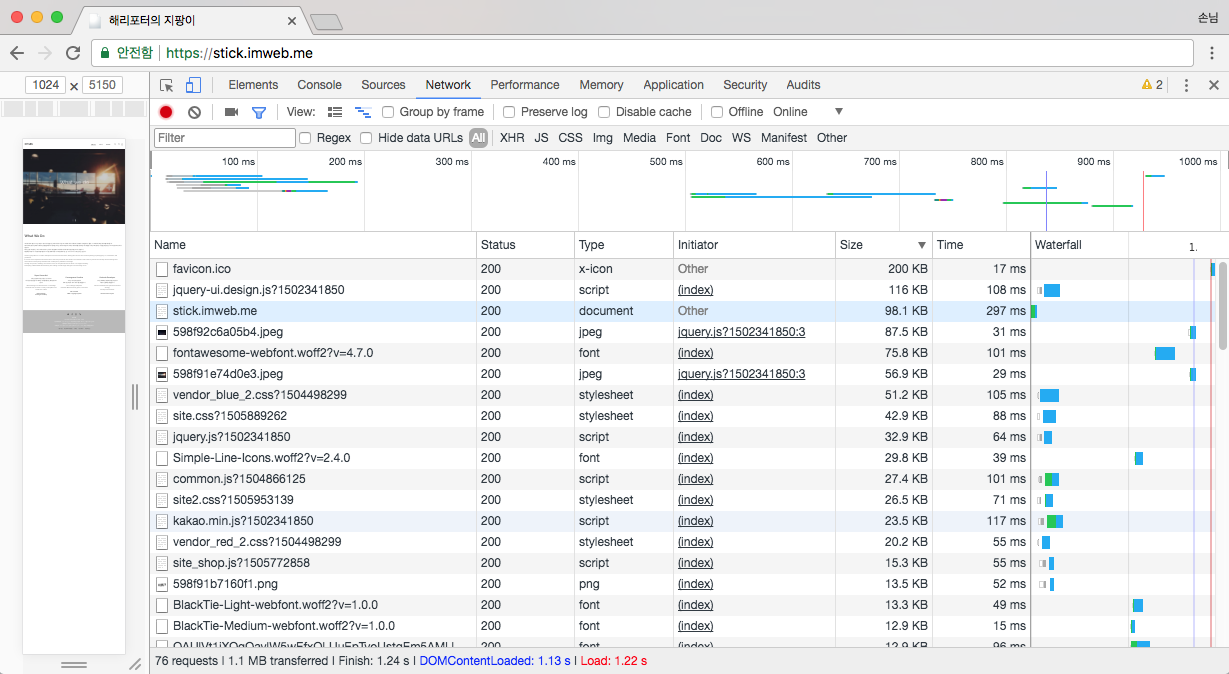Open the jquery.js?1502341850:3 initiator link
The height and width of the screenshot is (674, 1229).
click(x=741, y=332)
